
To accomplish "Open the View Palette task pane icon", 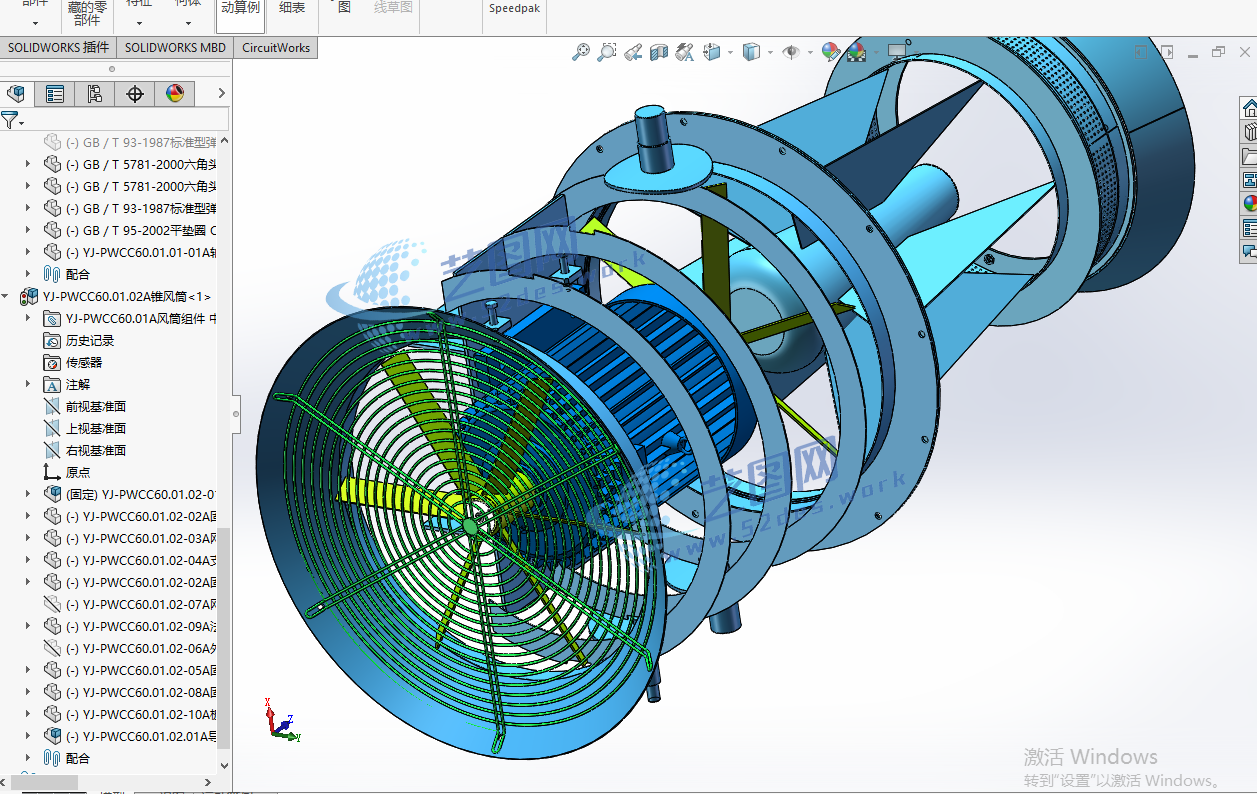I will (1249, 179).
